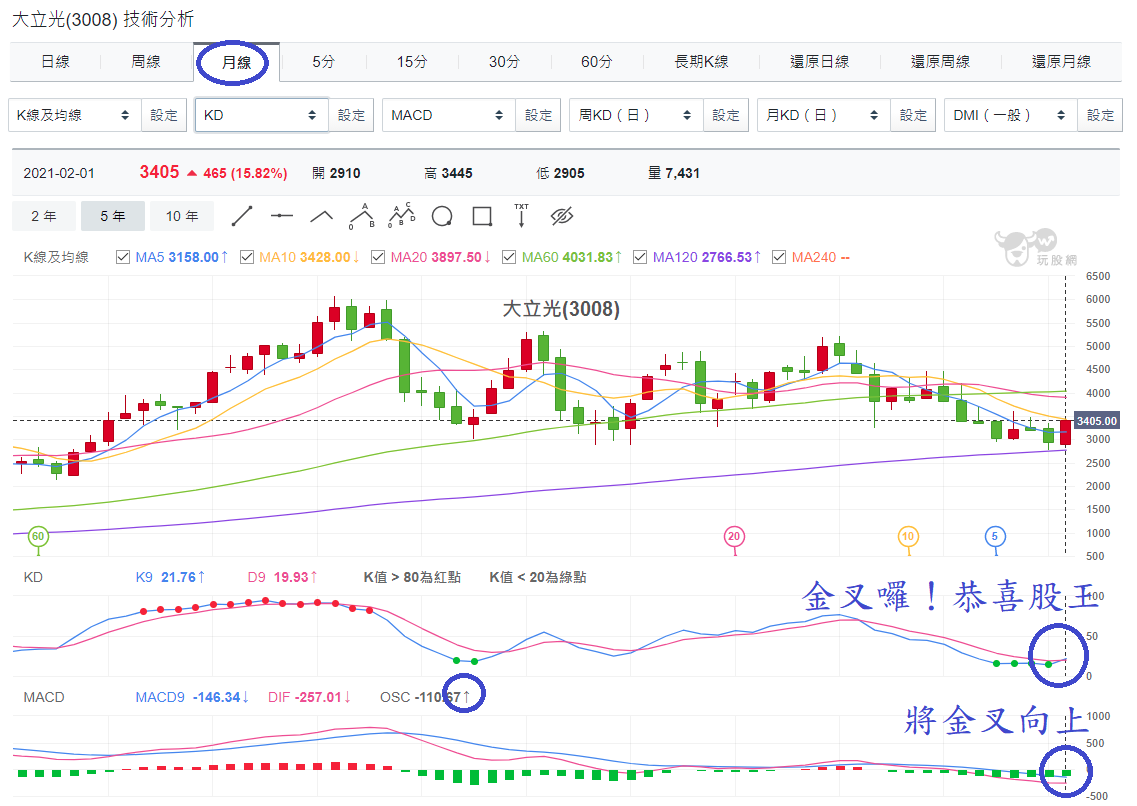Viewport: 1137px width, 806px height.
Task: Uncheck the MA60 moving average checkbox
Action: tap(509, 257)
